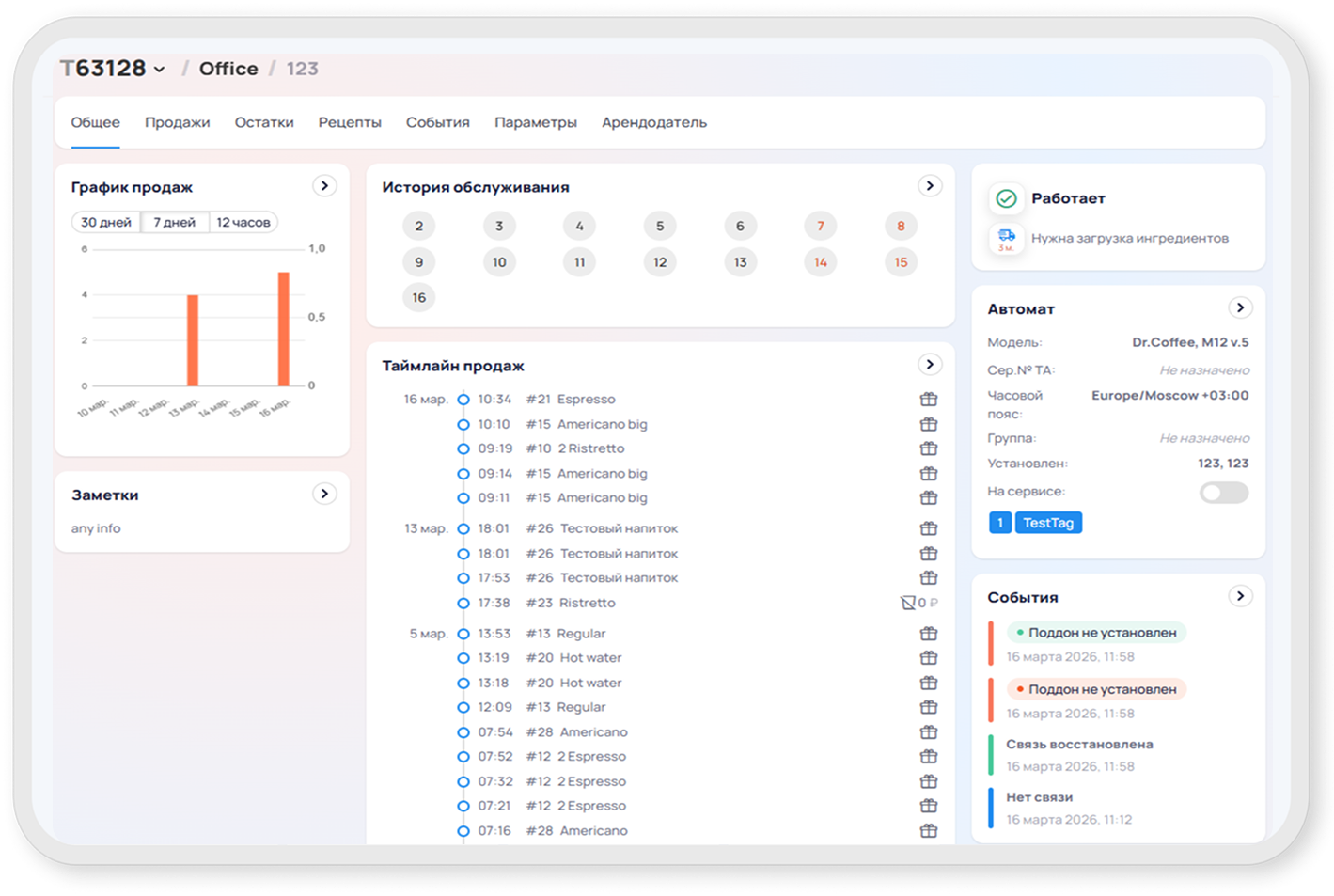Expand the Заметки panel arrow

(324, 494)
